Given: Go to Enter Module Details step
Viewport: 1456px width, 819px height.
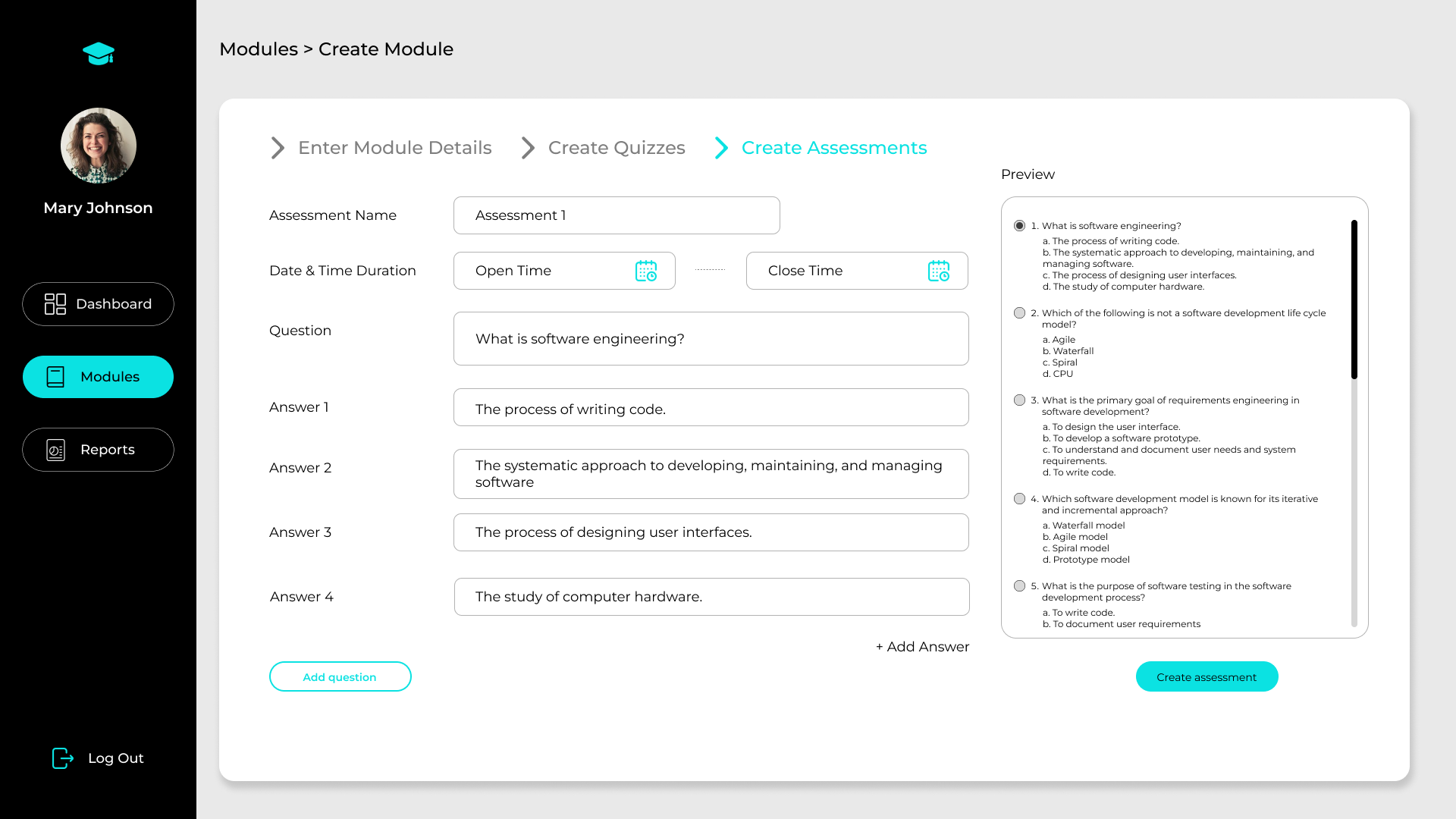Looking at the screenshot, I should 394,148.
